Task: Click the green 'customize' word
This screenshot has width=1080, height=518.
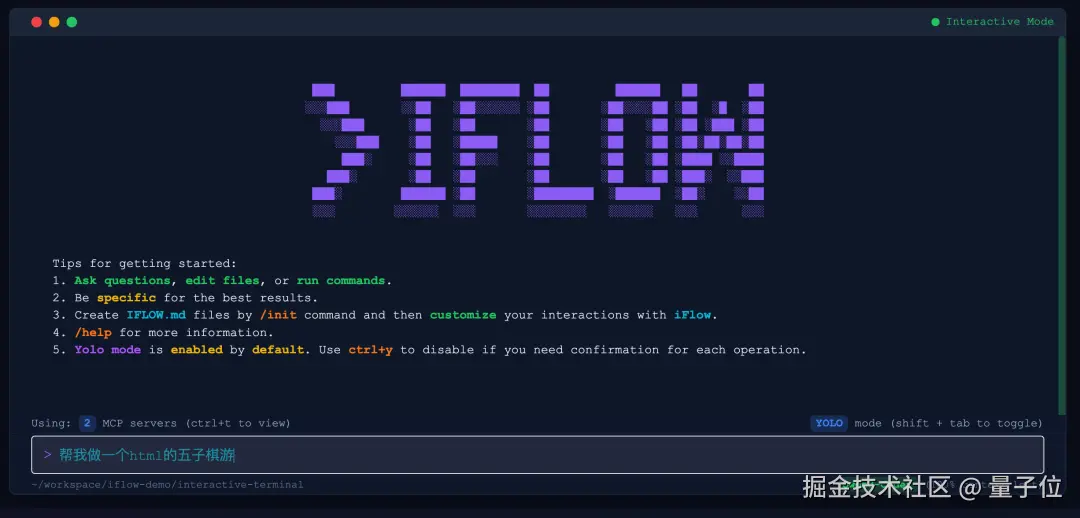Action: [x=463, y=315]
